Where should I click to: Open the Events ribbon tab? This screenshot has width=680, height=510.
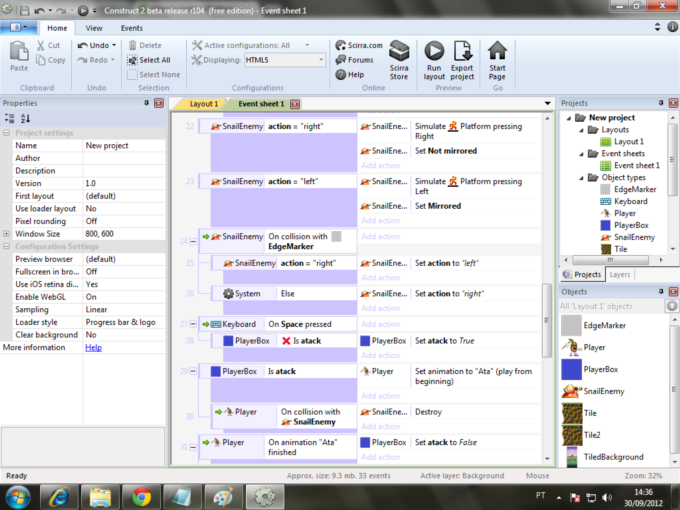[x=131, y=28]
